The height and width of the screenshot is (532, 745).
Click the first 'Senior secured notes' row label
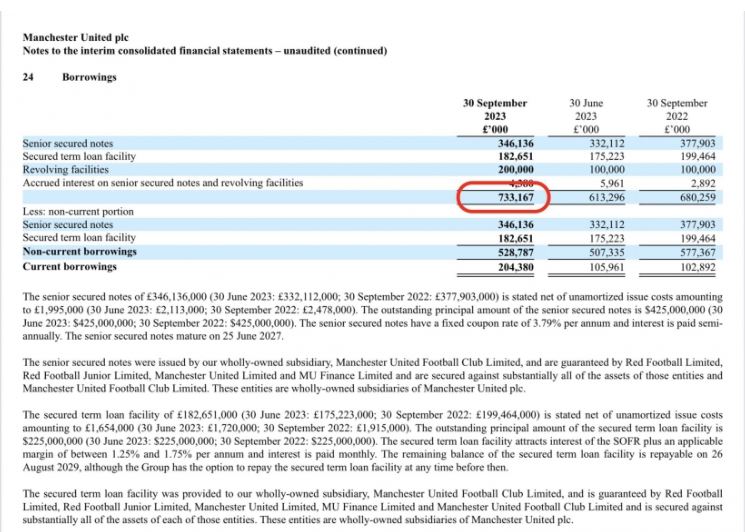(68, 143)
